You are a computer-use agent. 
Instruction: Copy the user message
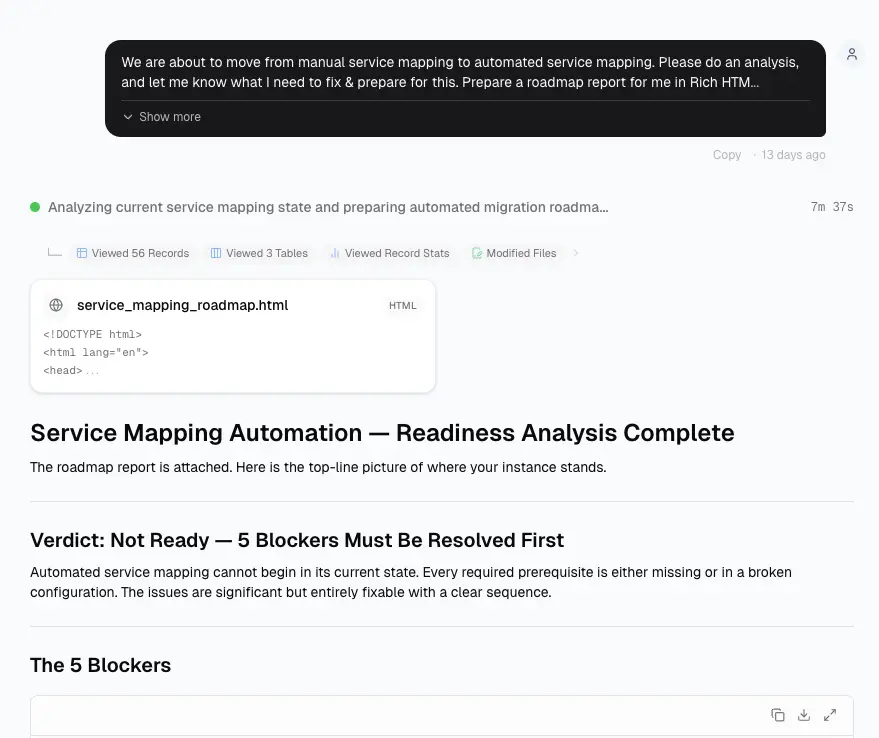(x=727, y=155)
